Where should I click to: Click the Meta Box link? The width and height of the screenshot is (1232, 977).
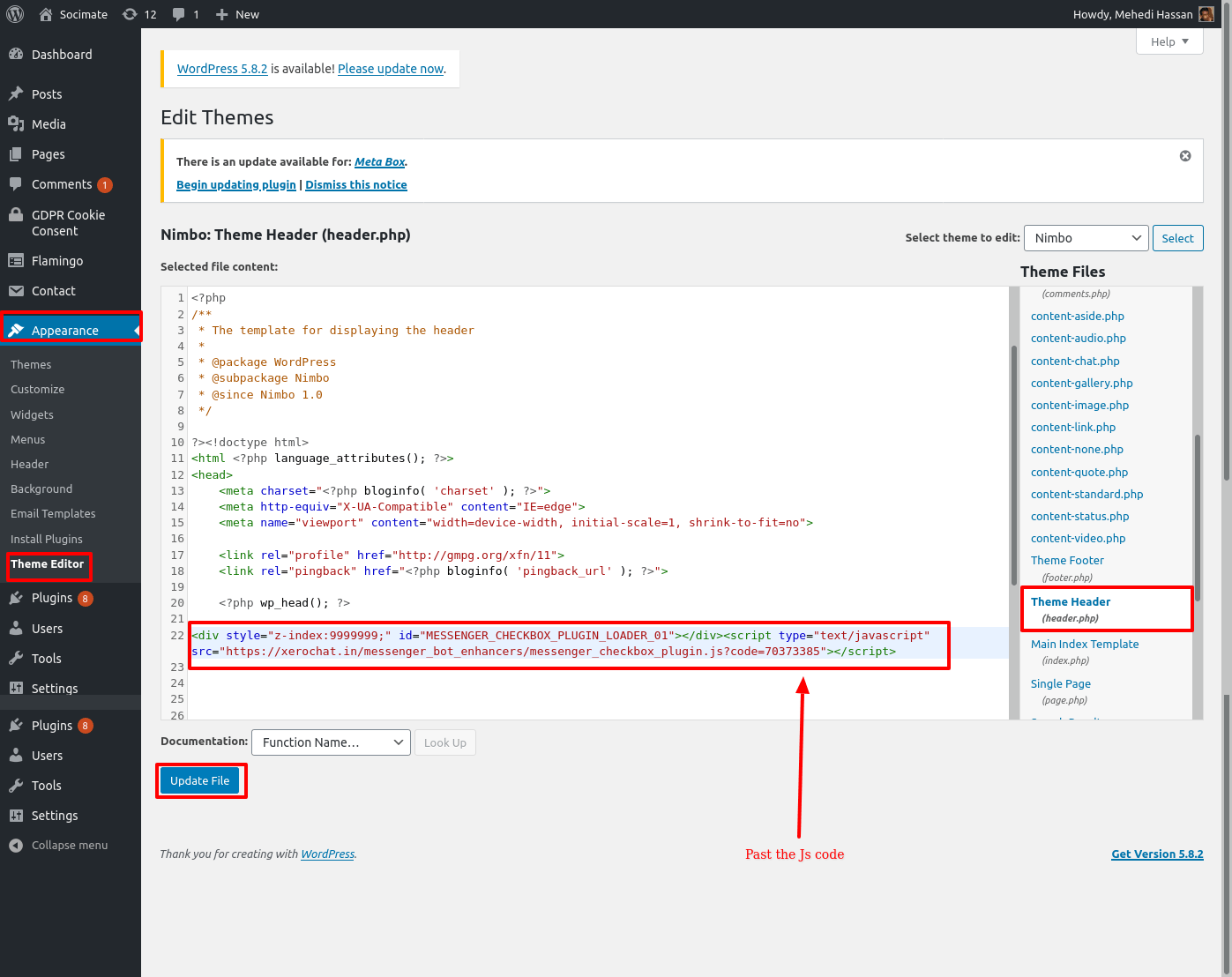coord(379,161)
